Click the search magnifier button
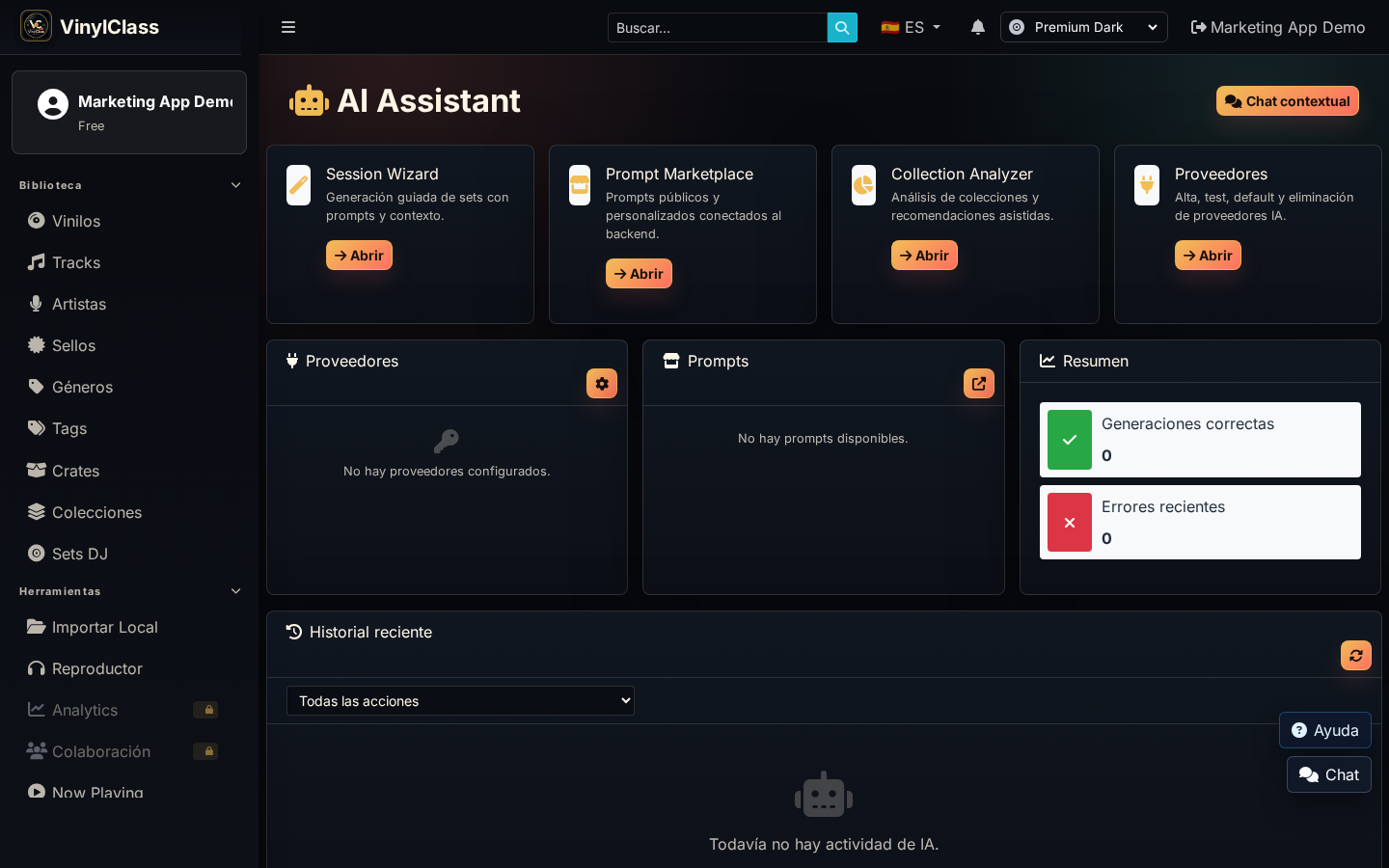This screenshot has height=868, width=1389. [x=842, y=27]
